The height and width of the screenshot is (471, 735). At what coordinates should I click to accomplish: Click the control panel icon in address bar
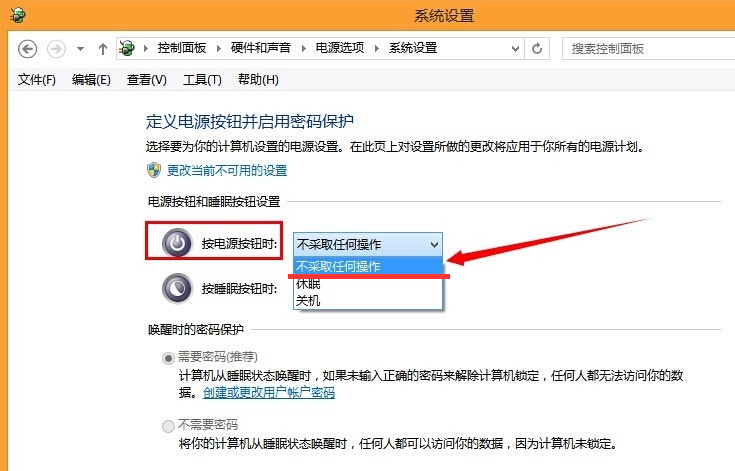pyautogui.click(x=127, y=48)
